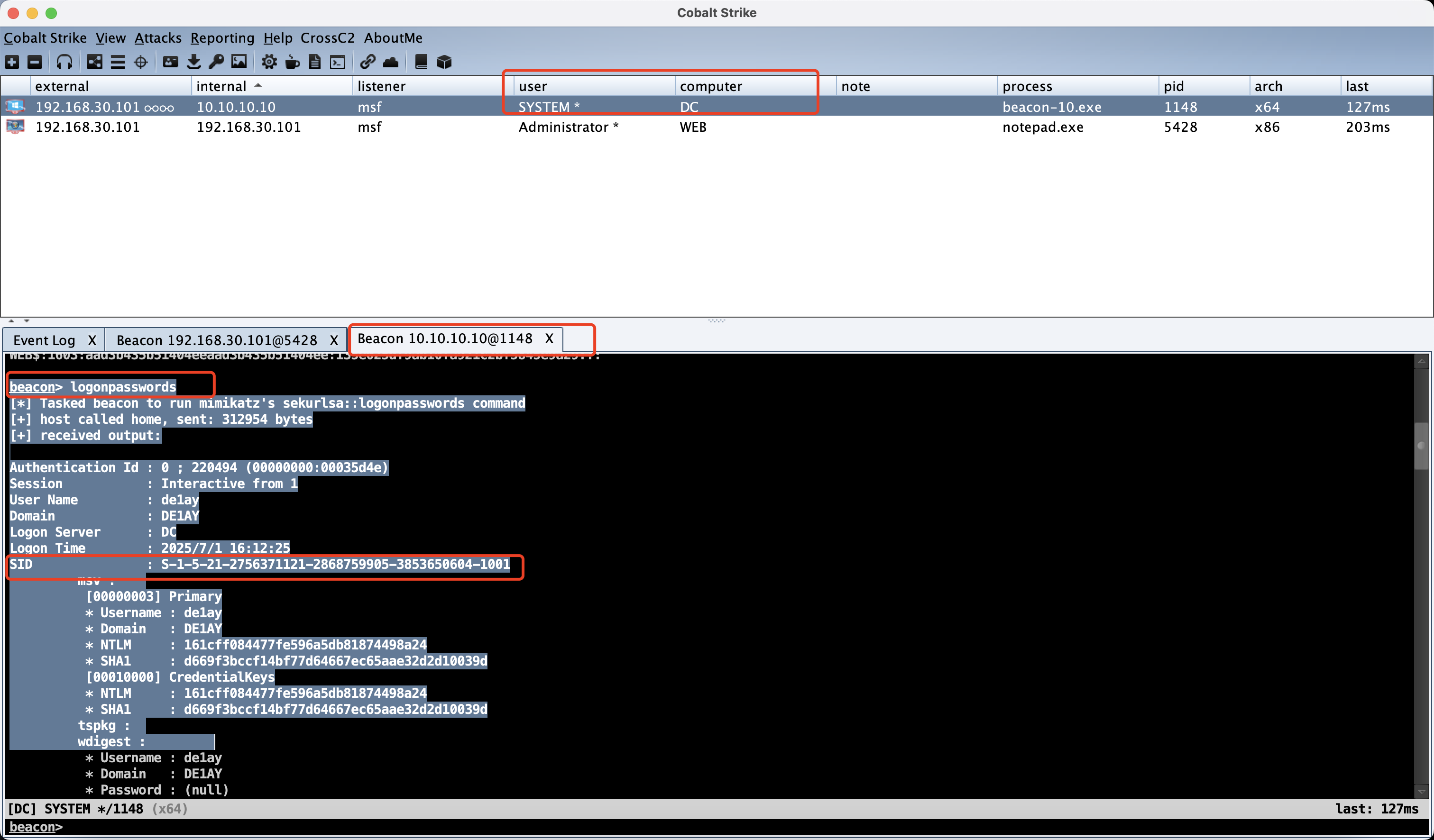Screen dimensions: 1434x840
Task: Sort sessions by user column header
Action: coord(594,86)
